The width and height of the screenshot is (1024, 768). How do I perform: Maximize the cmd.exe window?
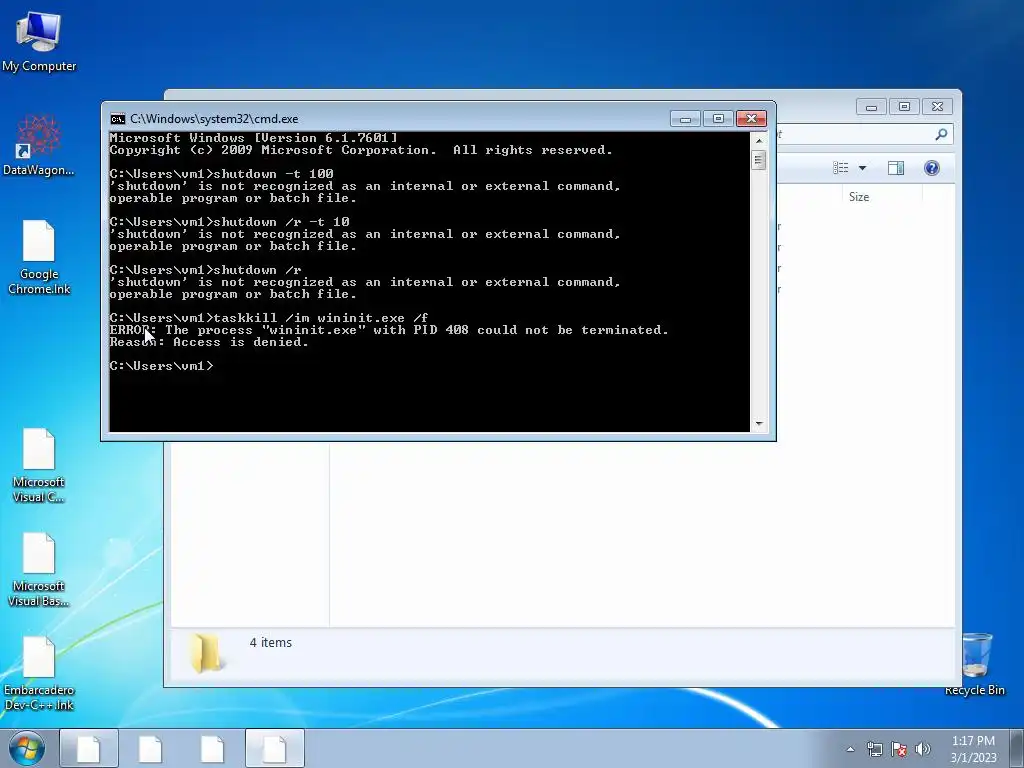718,118
